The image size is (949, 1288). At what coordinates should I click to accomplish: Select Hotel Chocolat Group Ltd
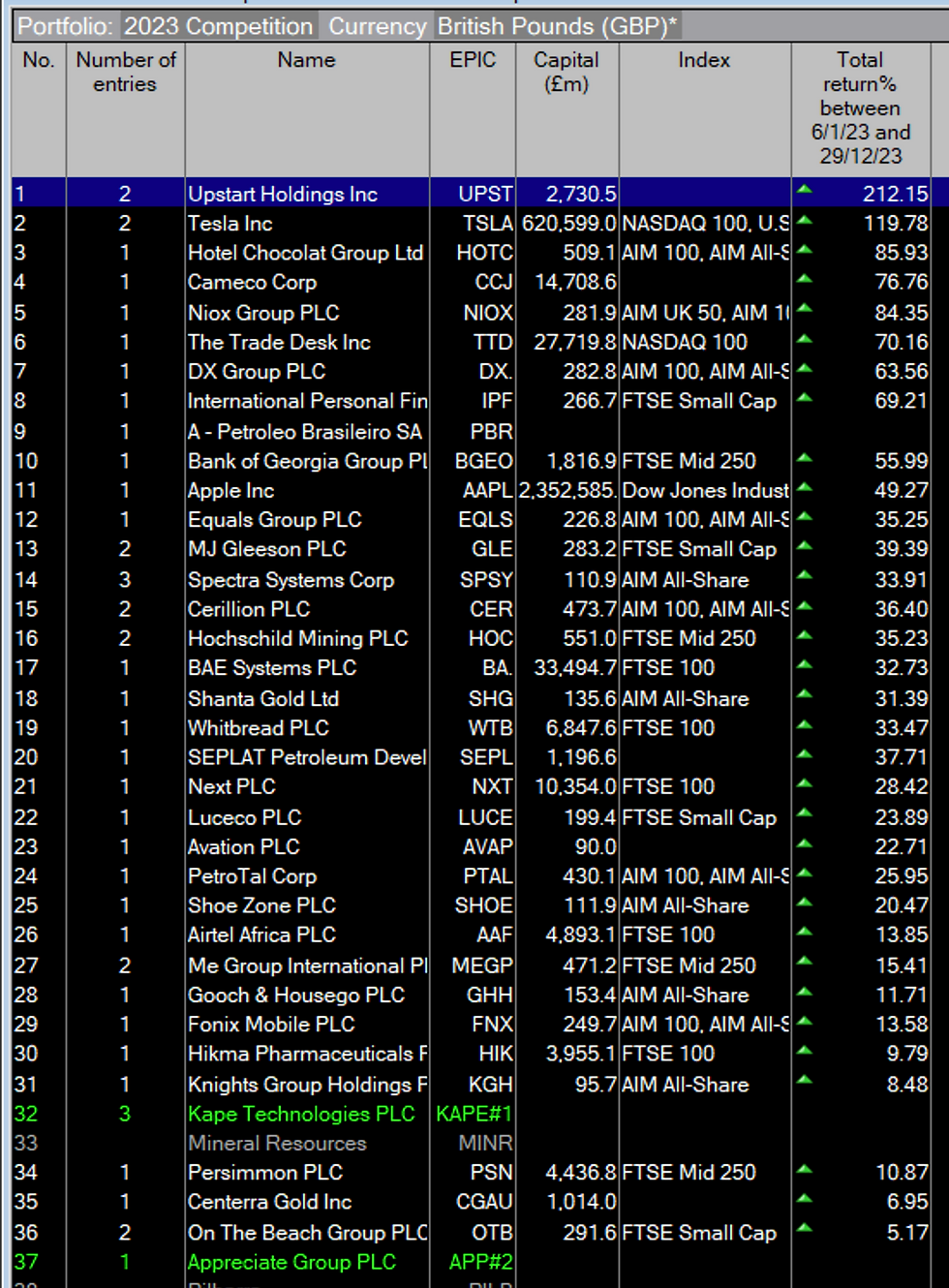click(306, 253)
